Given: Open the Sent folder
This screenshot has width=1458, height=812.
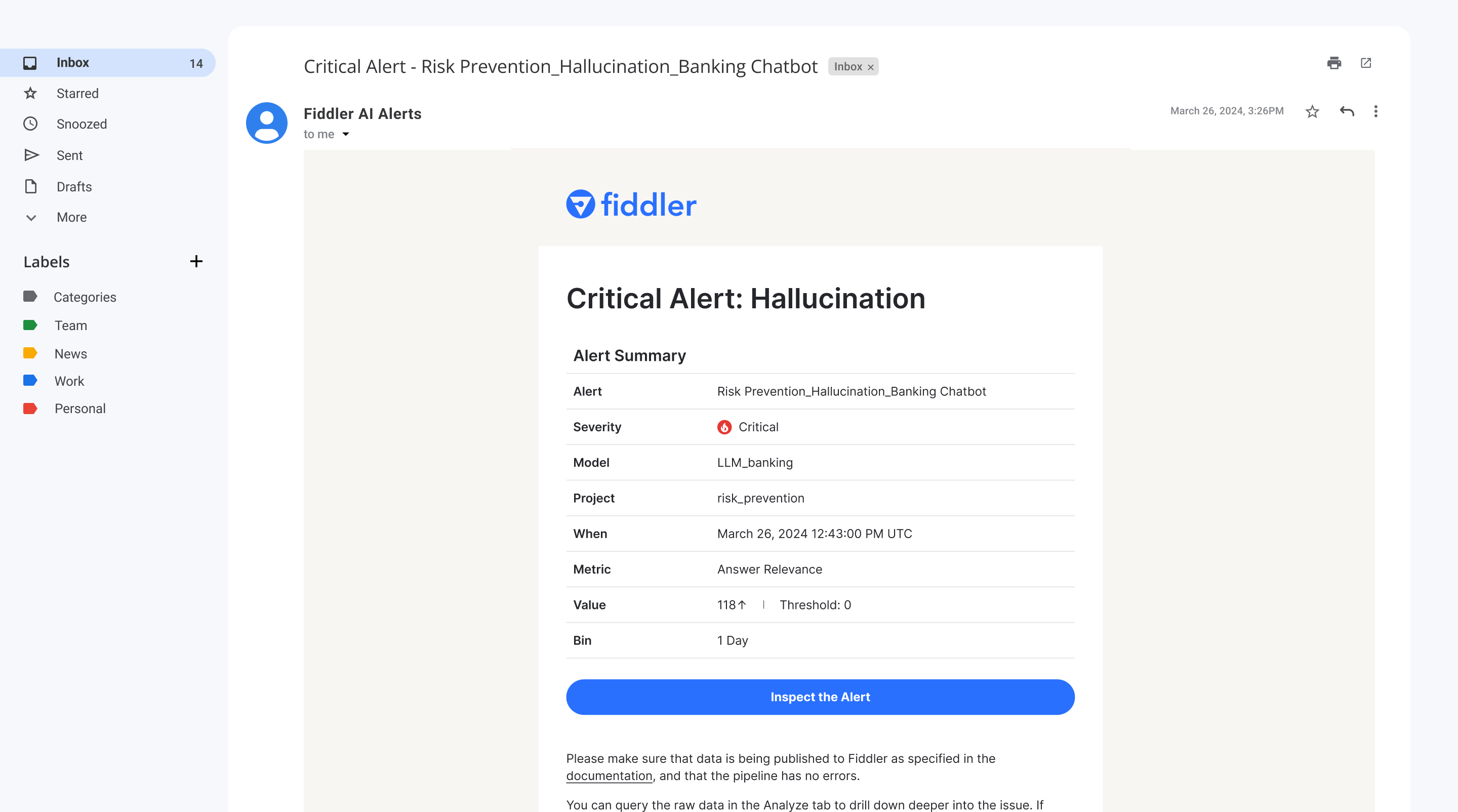Looking at the screenshot, I should point(70,155).
